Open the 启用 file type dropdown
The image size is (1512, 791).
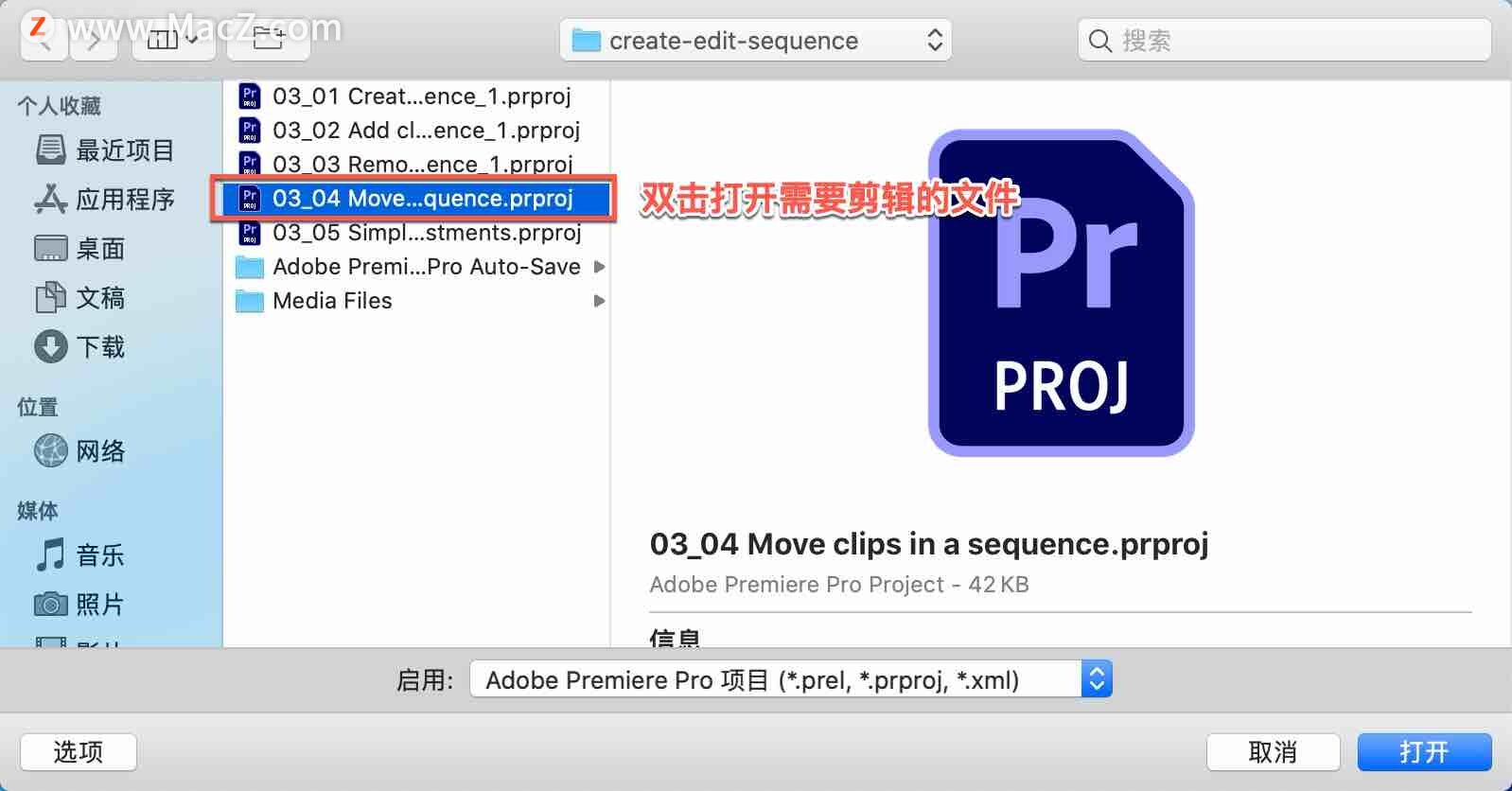point(791,679)
